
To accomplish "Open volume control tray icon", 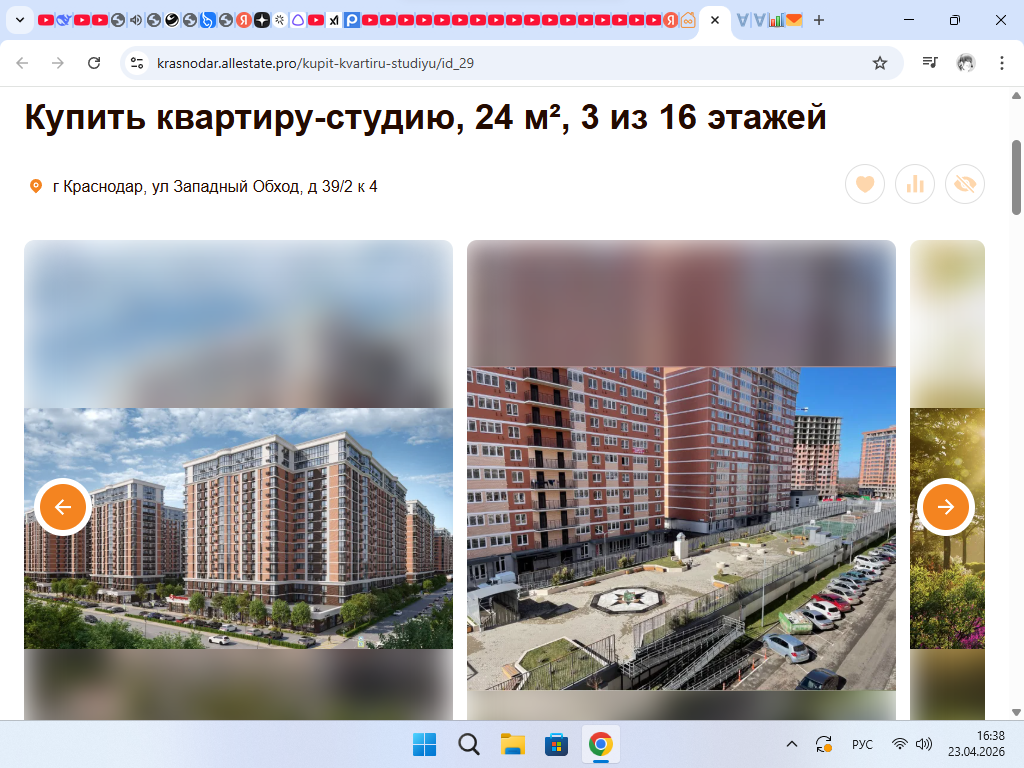I will [x=923, y=744].
